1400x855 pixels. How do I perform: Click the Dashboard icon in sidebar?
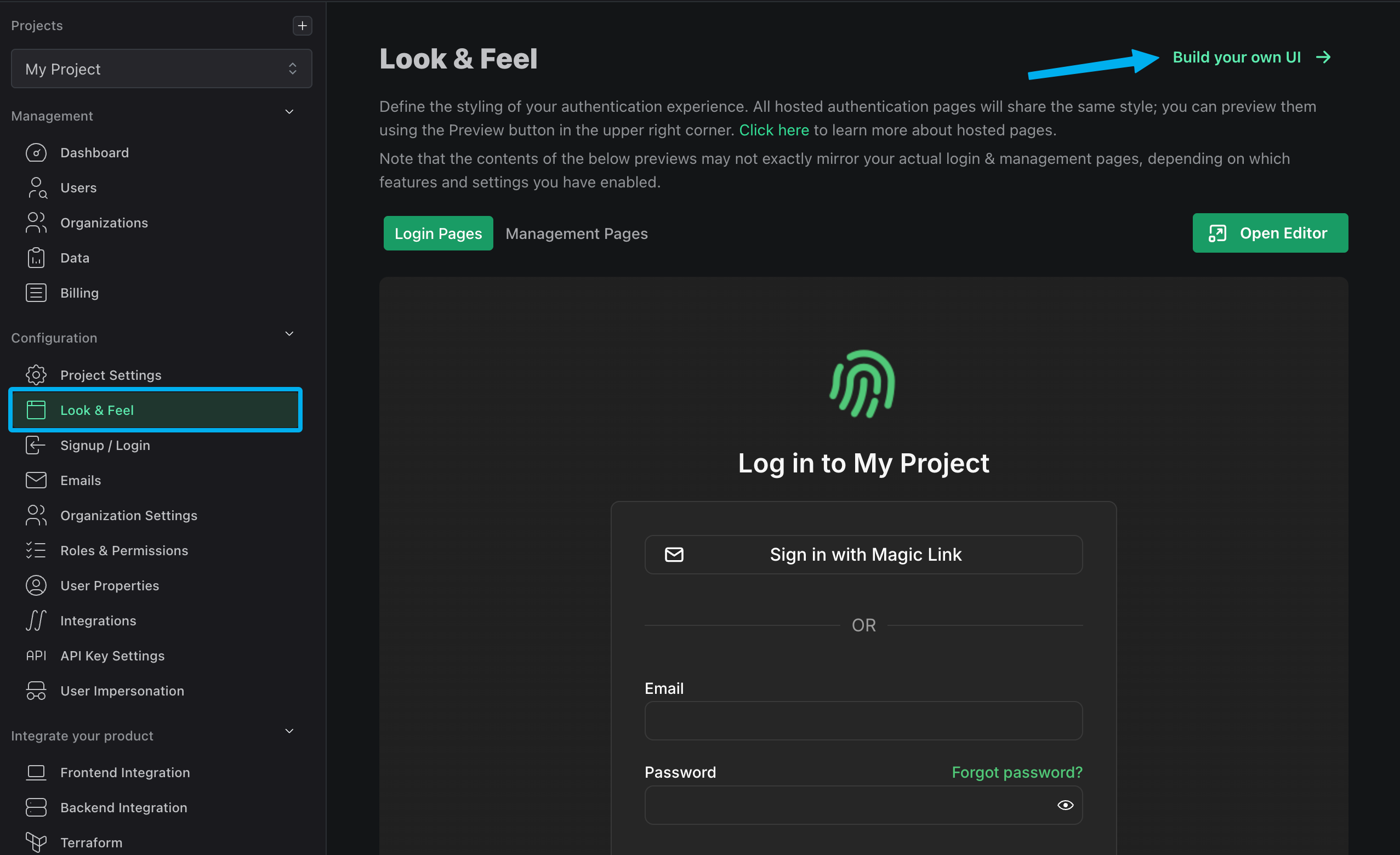click(36, 151)
